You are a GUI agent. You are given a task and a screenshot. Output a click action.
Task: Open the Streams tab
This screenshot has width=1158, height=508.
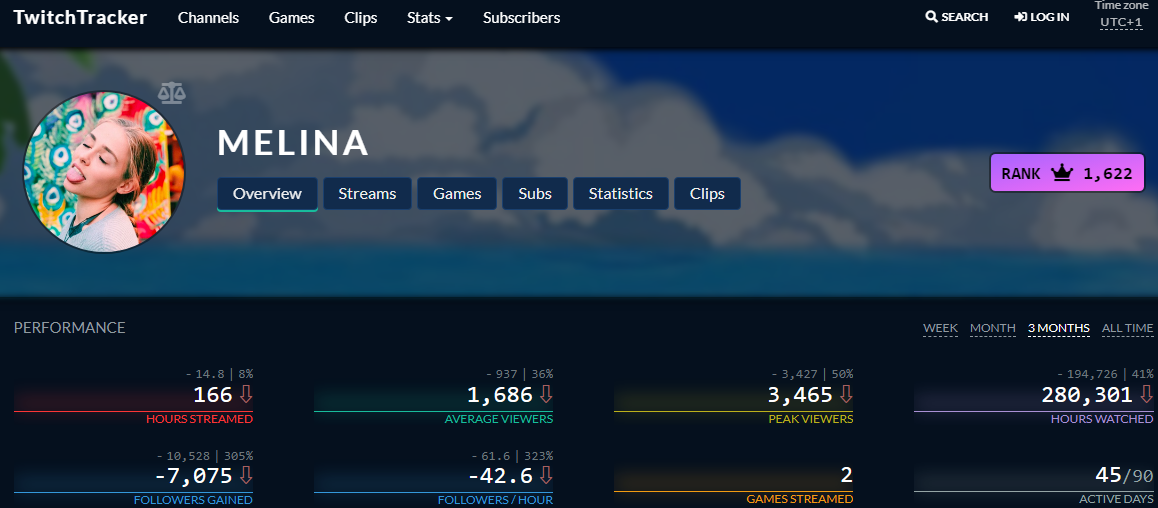point(367,193)
